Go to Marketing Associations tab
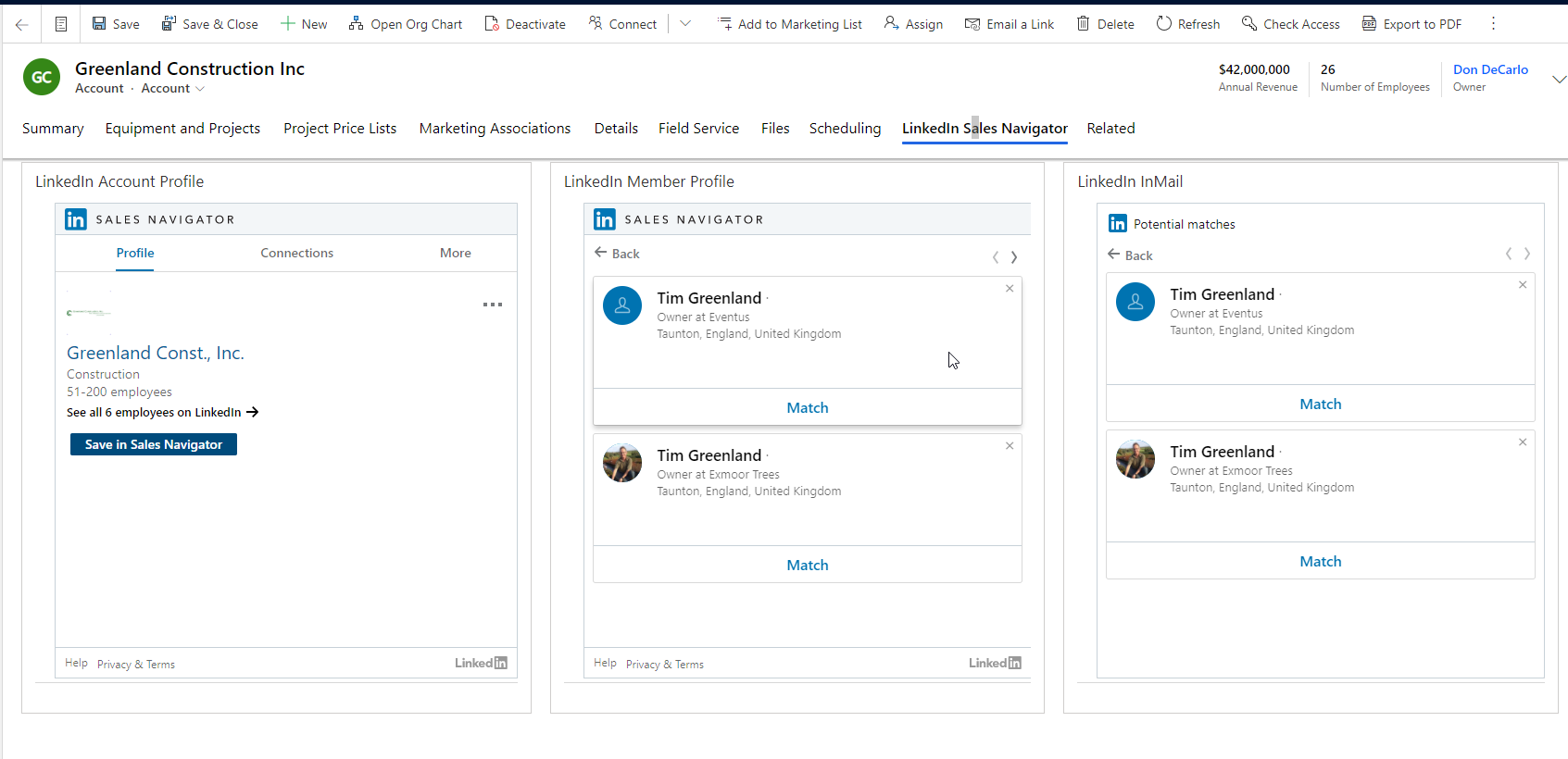 pyautogui.click(x=495, y=129)
